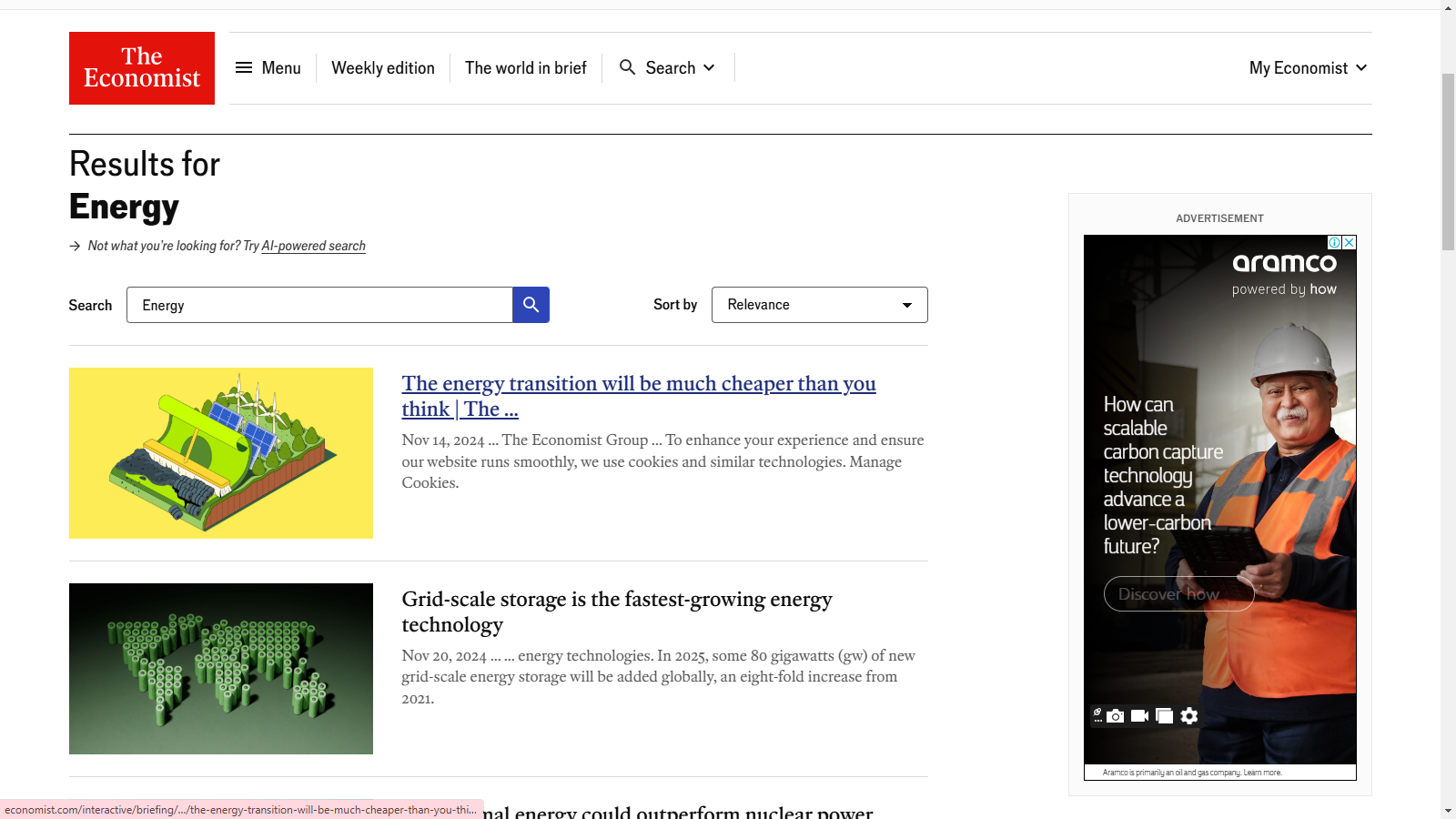Click the gear settings icon on the ad
1456x819 pixels.
point(1189,716)
